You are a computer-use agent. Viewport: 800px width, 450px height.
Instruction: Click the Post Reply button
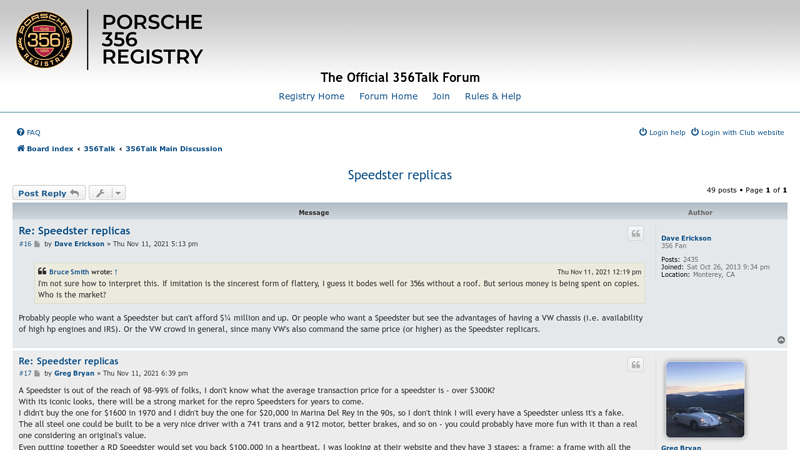pos(49,193)
